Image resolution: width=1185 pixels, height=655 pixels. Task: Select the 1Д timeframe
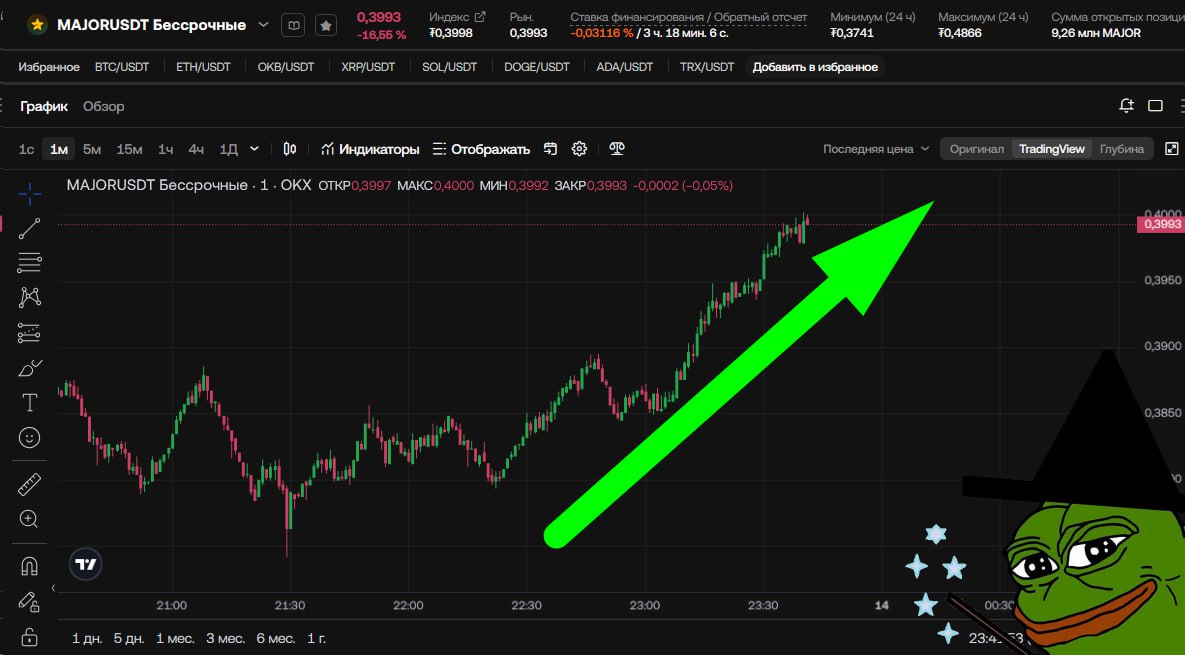[228, 150]
